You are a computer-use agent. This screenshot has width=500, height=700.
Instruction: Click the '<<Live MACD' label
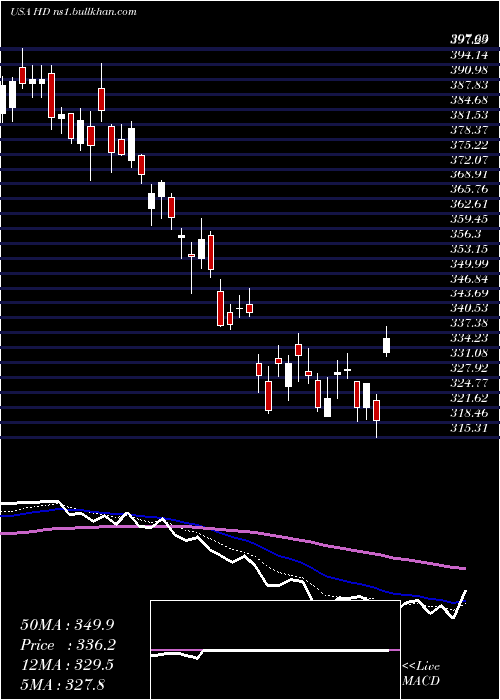(421, 674)
